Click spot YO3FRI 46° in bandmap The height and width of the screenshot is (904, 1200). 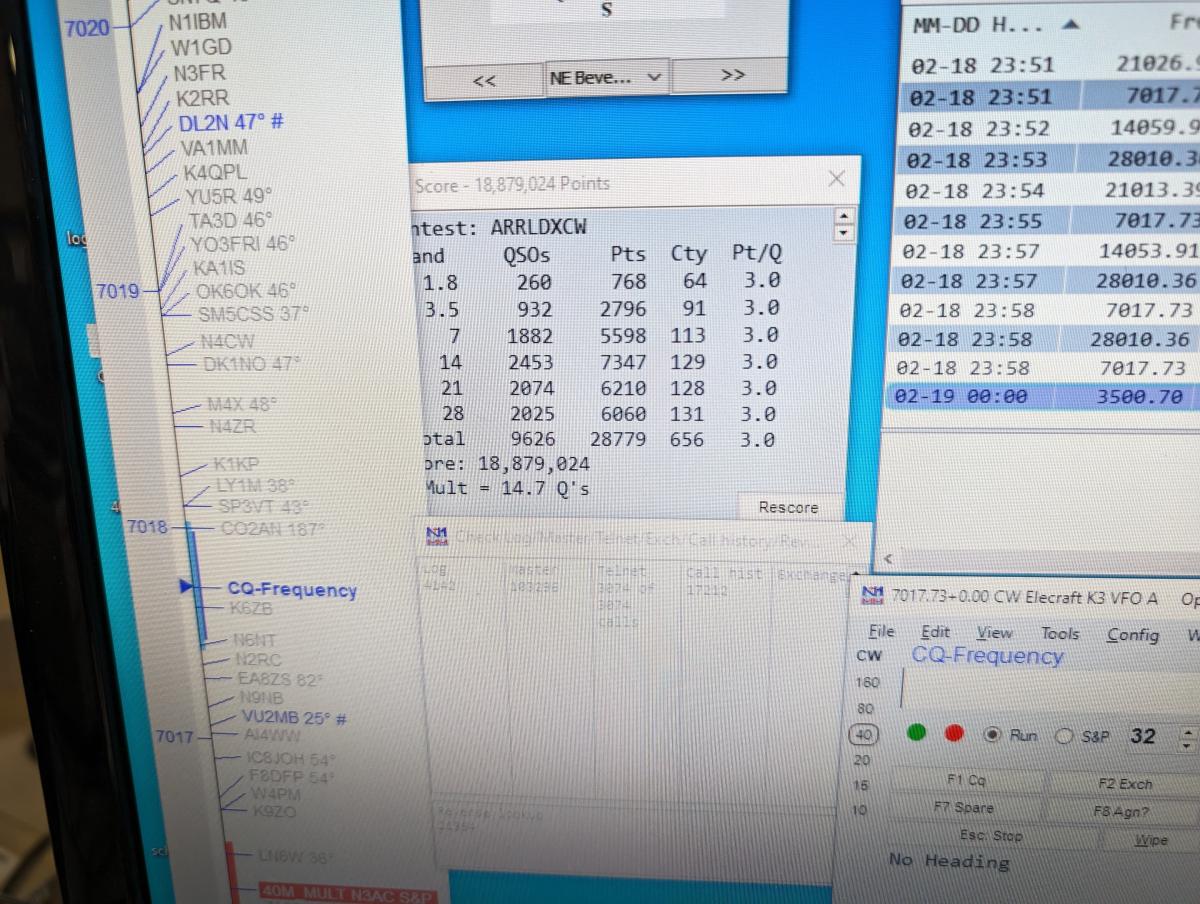pyautogui.click(x=243, y=243)
